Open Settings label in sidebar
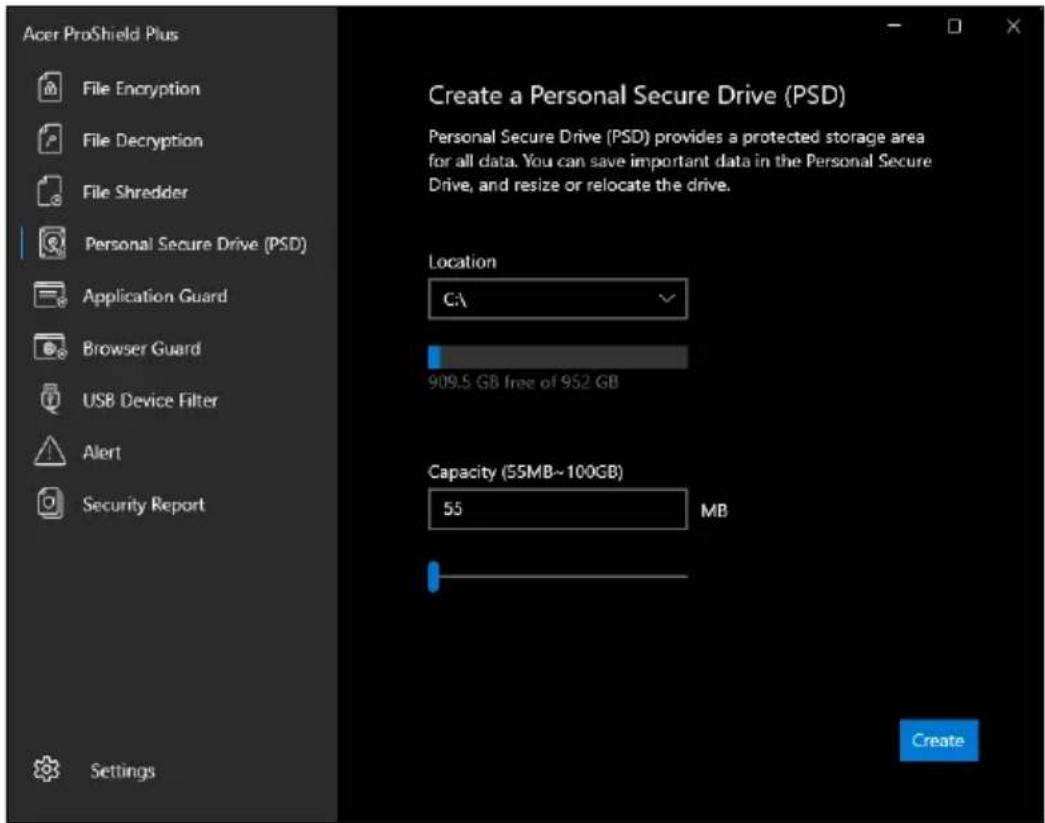 123,771
